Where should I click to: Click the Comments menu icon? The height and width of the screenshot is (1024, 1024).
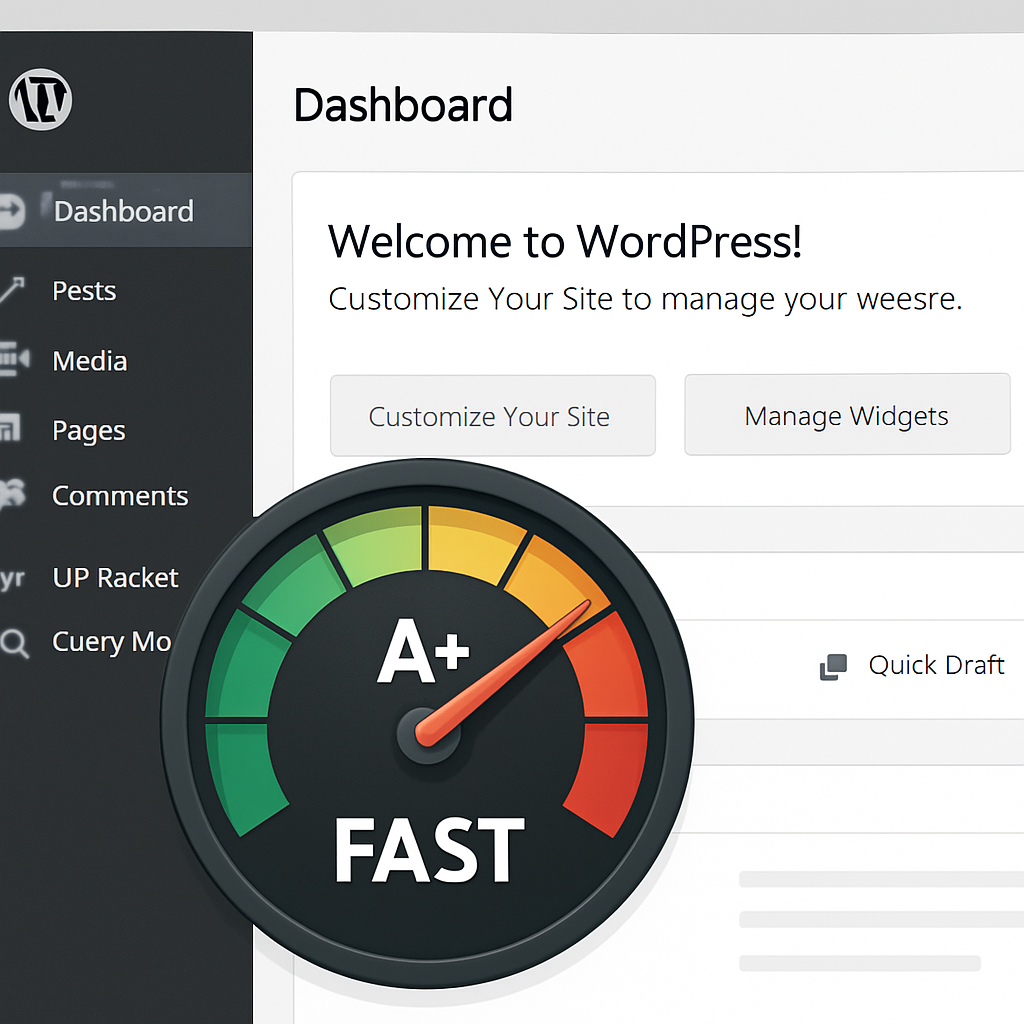pos(12,494)
